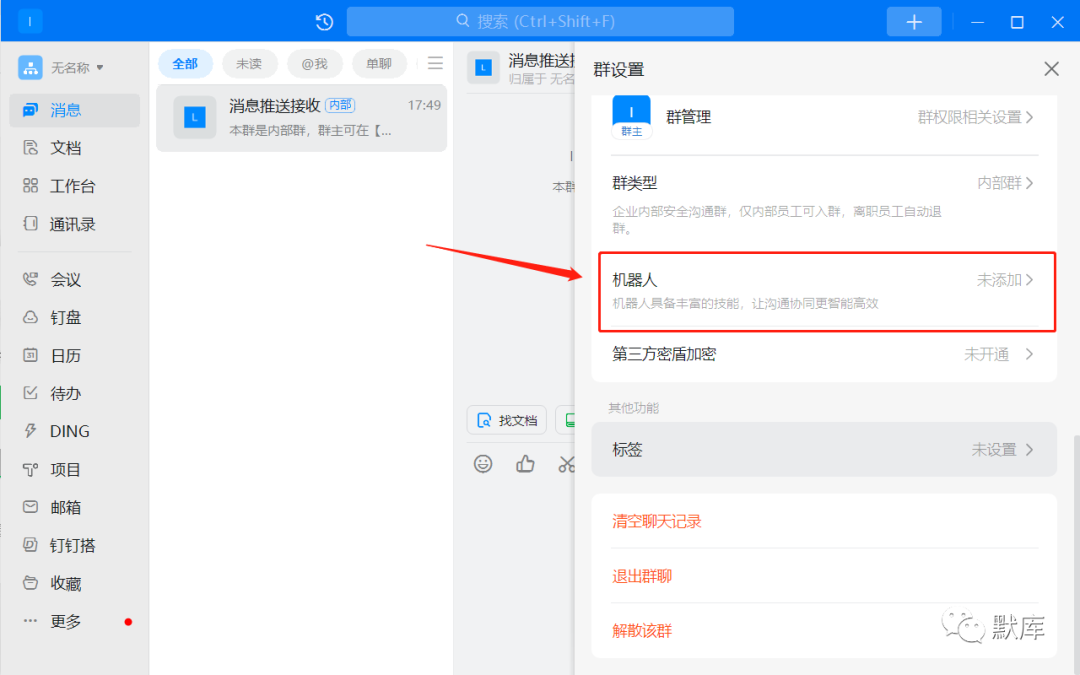Open 收藏 favorites in the sidebar
The height and width of the screenshot is (675, 1080).
tap(74, 583)
